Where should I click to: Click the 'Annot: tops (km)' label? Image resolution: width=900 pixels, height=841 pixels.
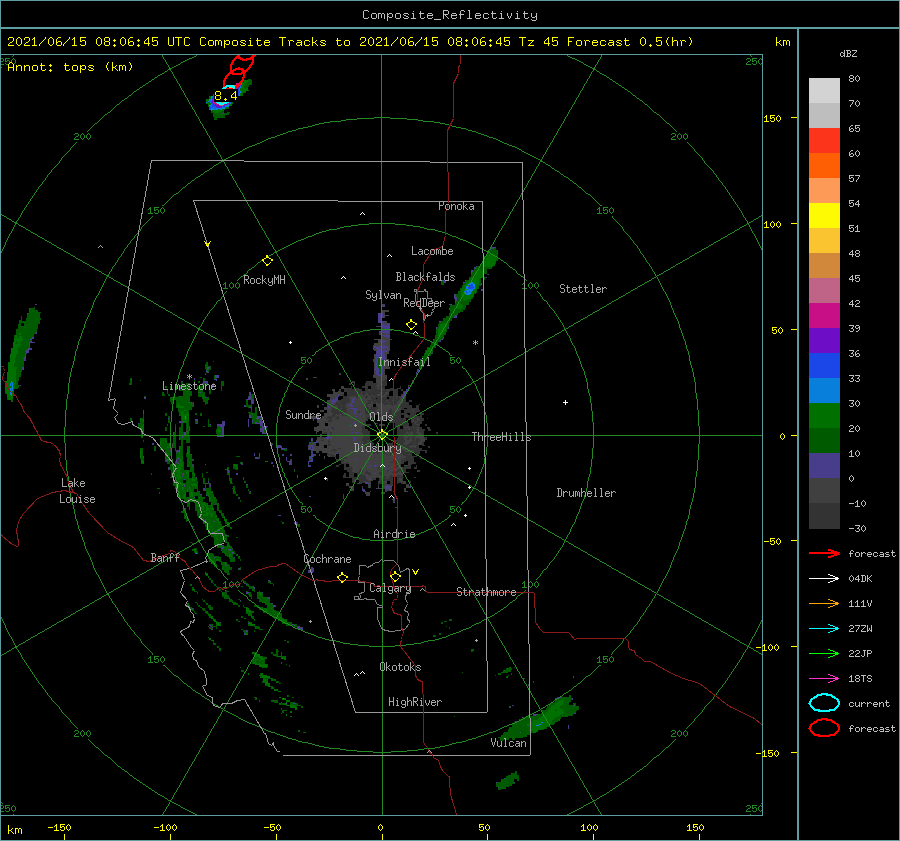pos(70,67)
